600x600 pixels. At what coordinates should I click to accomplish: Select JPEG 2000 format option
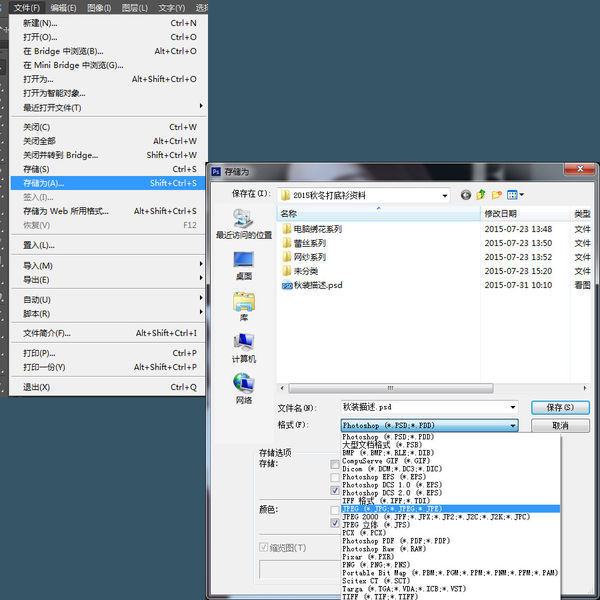[x=450, y=517]
